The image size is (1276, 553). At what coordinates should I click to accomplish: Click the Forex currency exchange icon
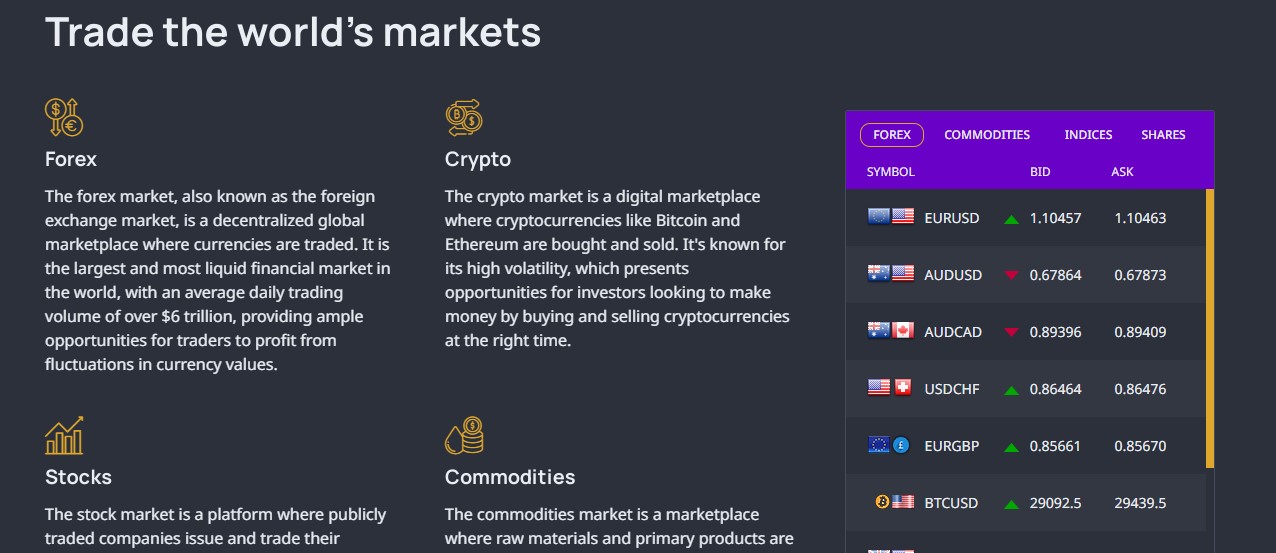64,117
